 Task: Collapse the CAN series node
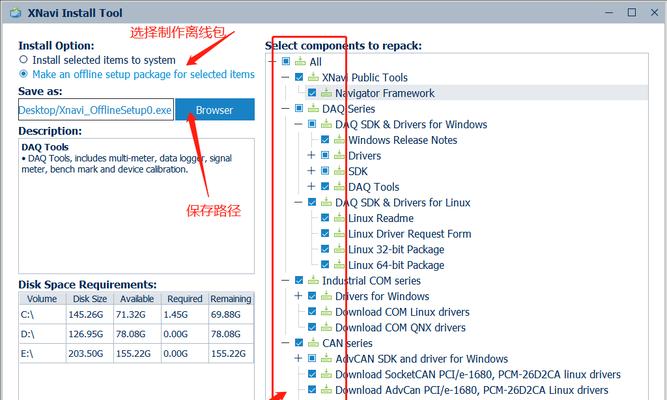[285, 343]
